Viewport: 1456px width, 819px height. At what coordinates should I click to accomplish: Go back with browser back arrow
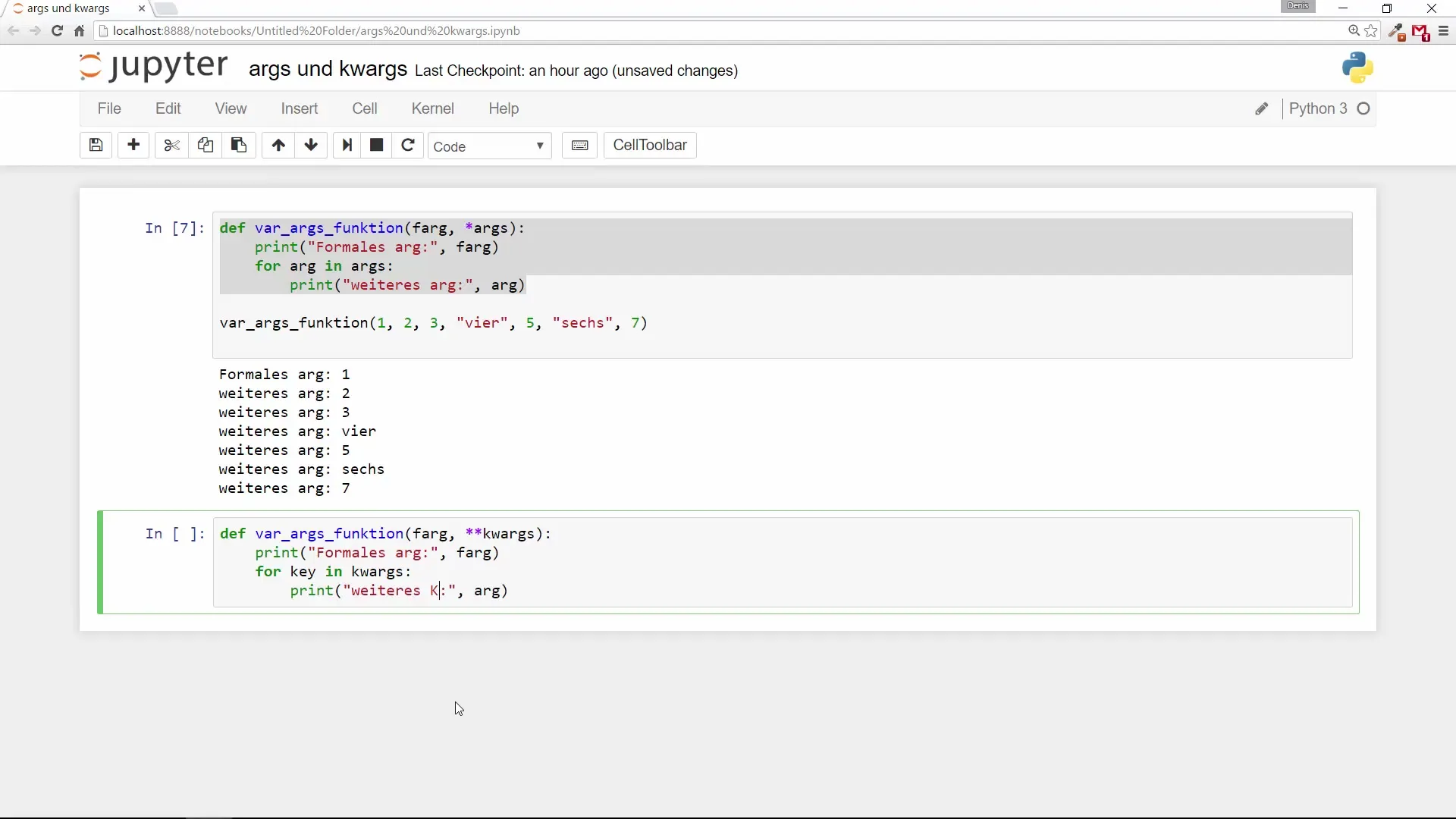tap(13, 31)
